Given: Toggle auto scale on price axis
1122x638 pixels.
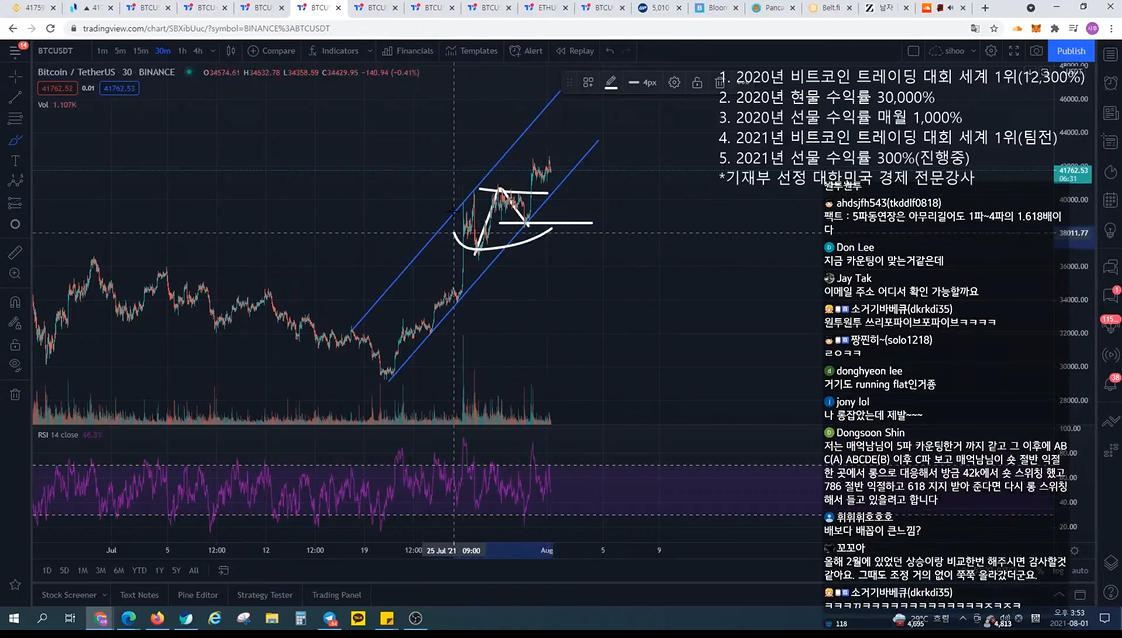Looking at the screenshot, I should point(1080,570).
